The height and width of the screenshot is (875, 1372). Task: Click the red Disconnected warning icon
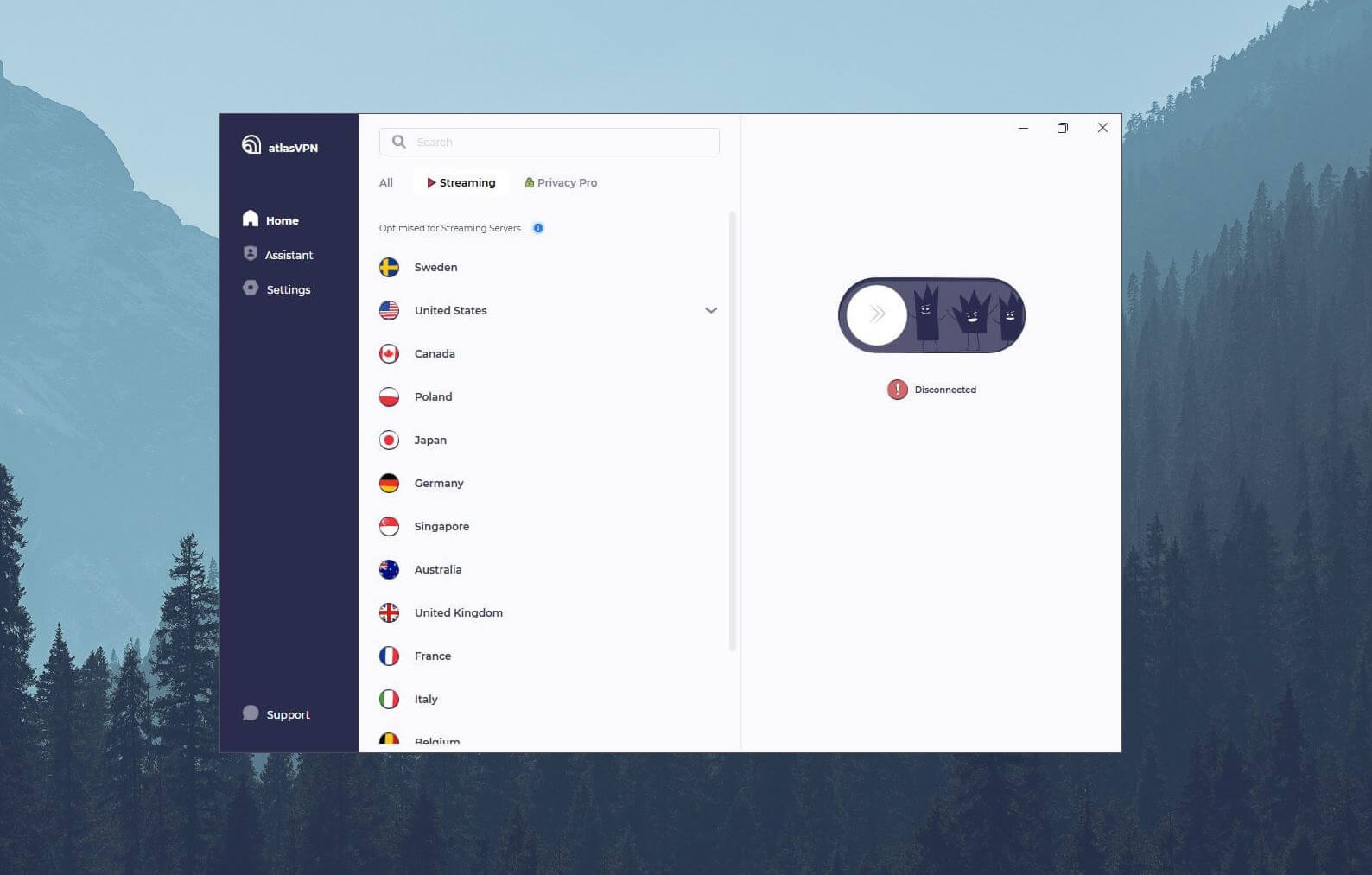coord(898,390)
